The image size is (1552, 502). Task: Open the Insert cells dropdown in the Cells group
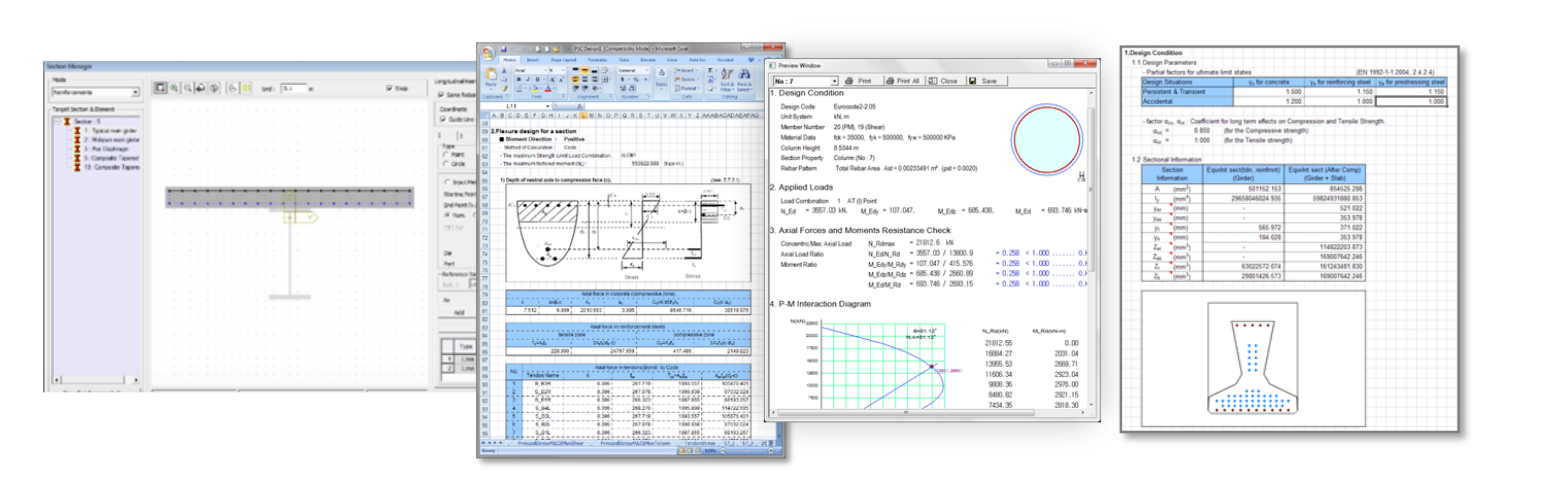pos(686,70)
